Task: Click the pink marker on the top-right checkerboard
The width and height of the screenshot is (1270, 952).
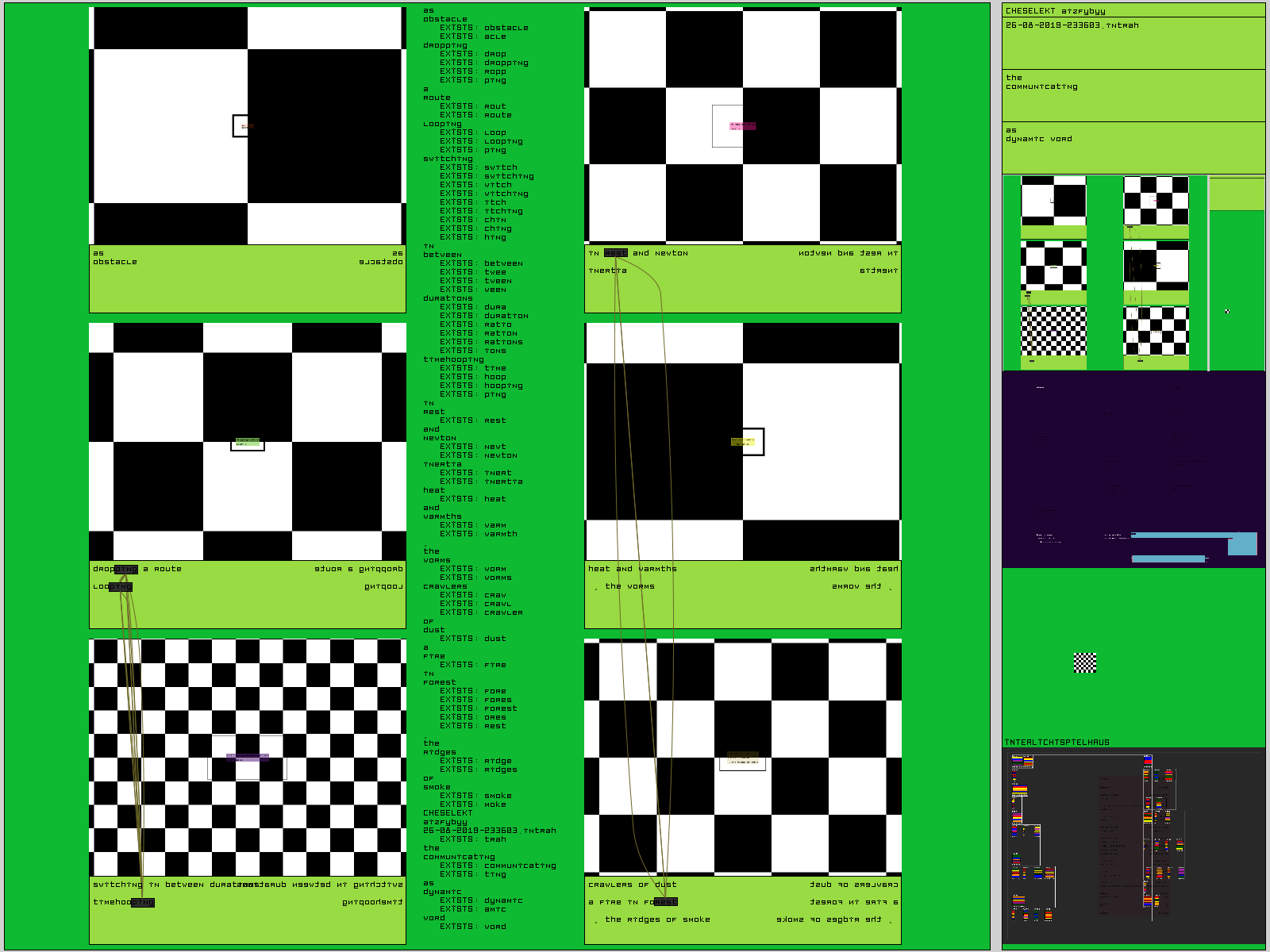Action: coord(743,125)
